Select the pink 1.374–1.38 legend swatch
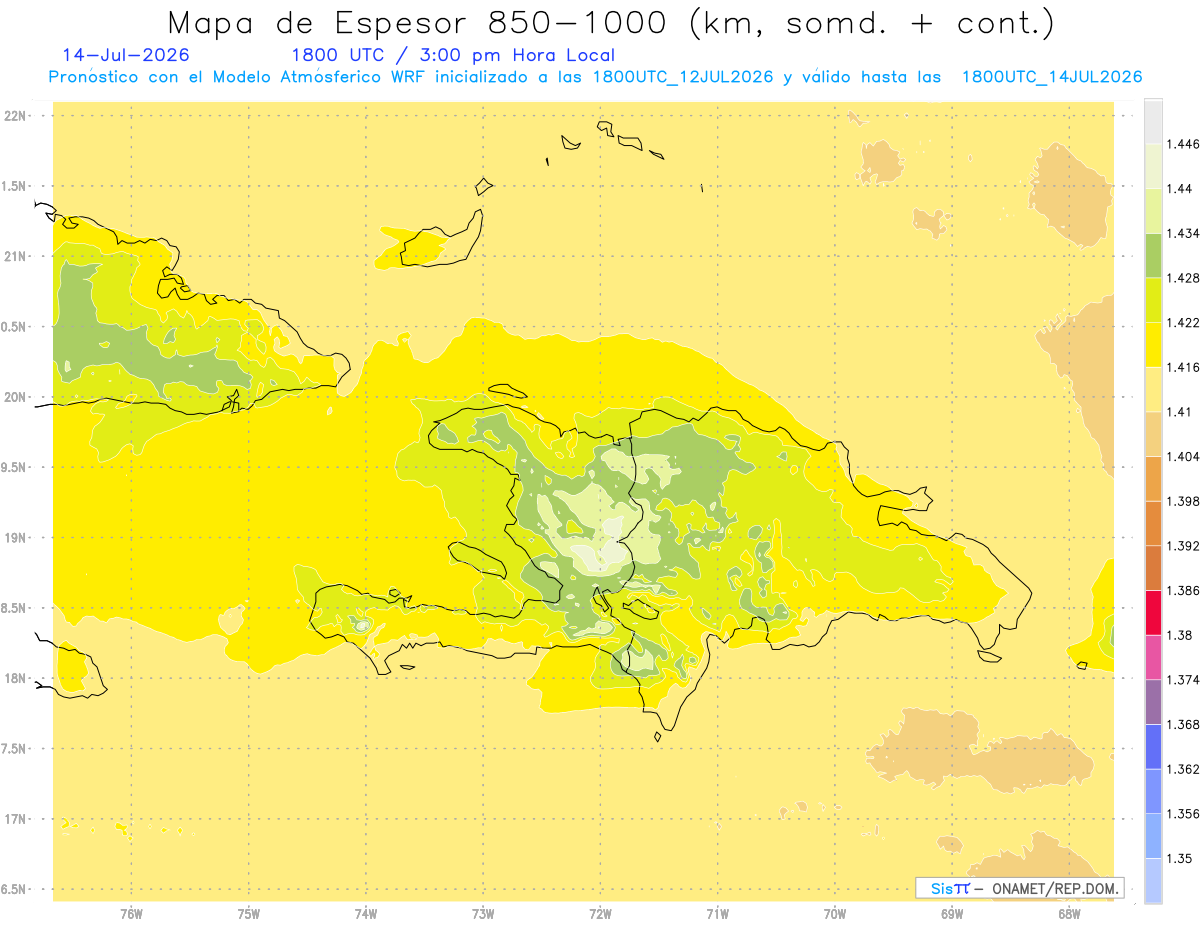Screen dimensions: 1200x927 point(1153,657)
